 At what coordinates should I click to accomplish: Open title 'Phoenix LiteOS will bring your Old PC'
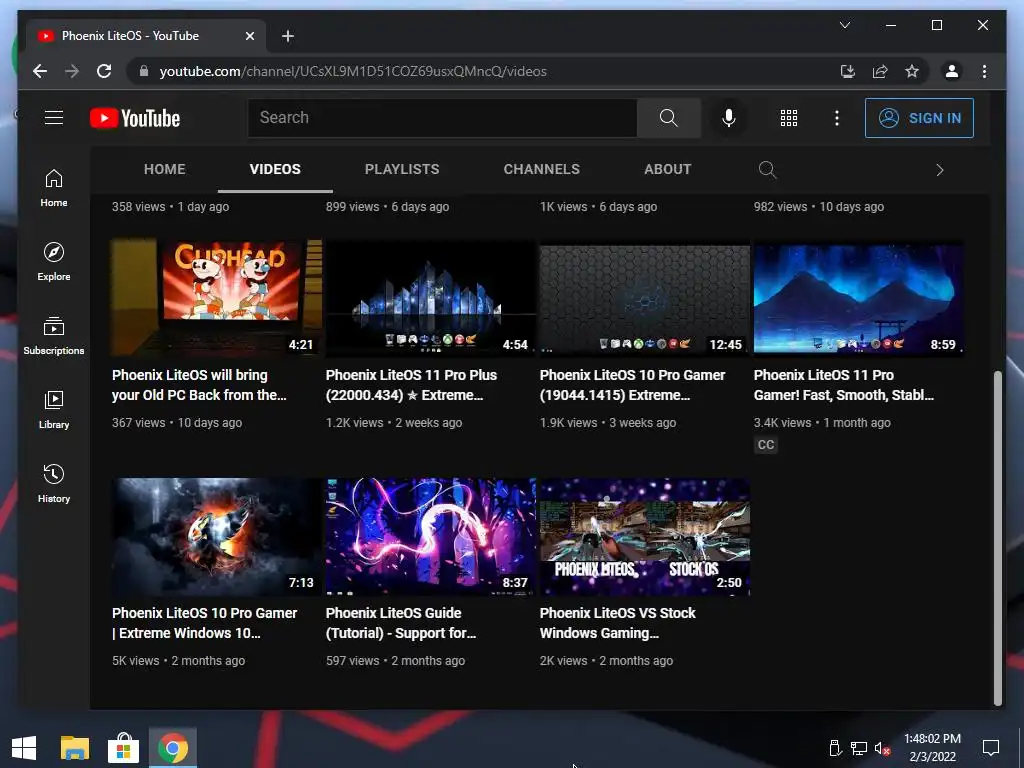point(199,385)
